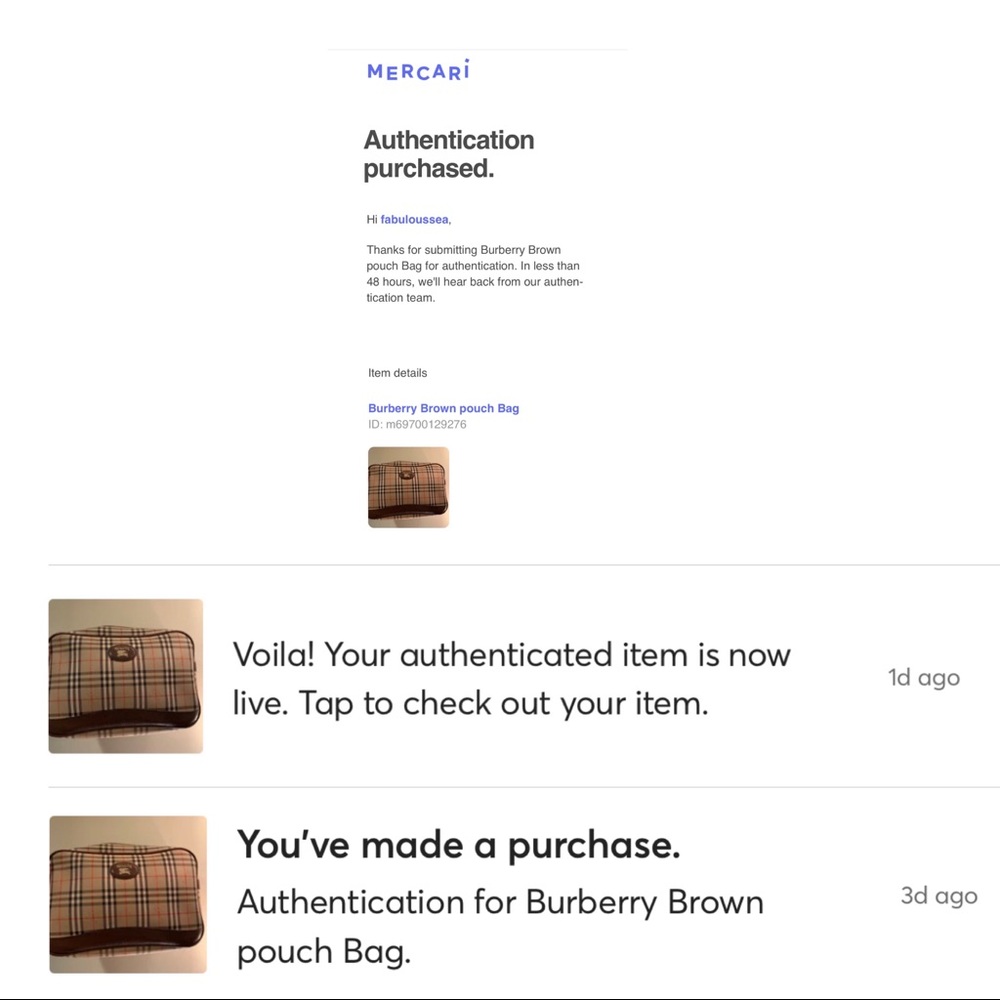Click the "Hi" greeting word
This screenshot has height=1000, width=1000.
coord(372,219)
